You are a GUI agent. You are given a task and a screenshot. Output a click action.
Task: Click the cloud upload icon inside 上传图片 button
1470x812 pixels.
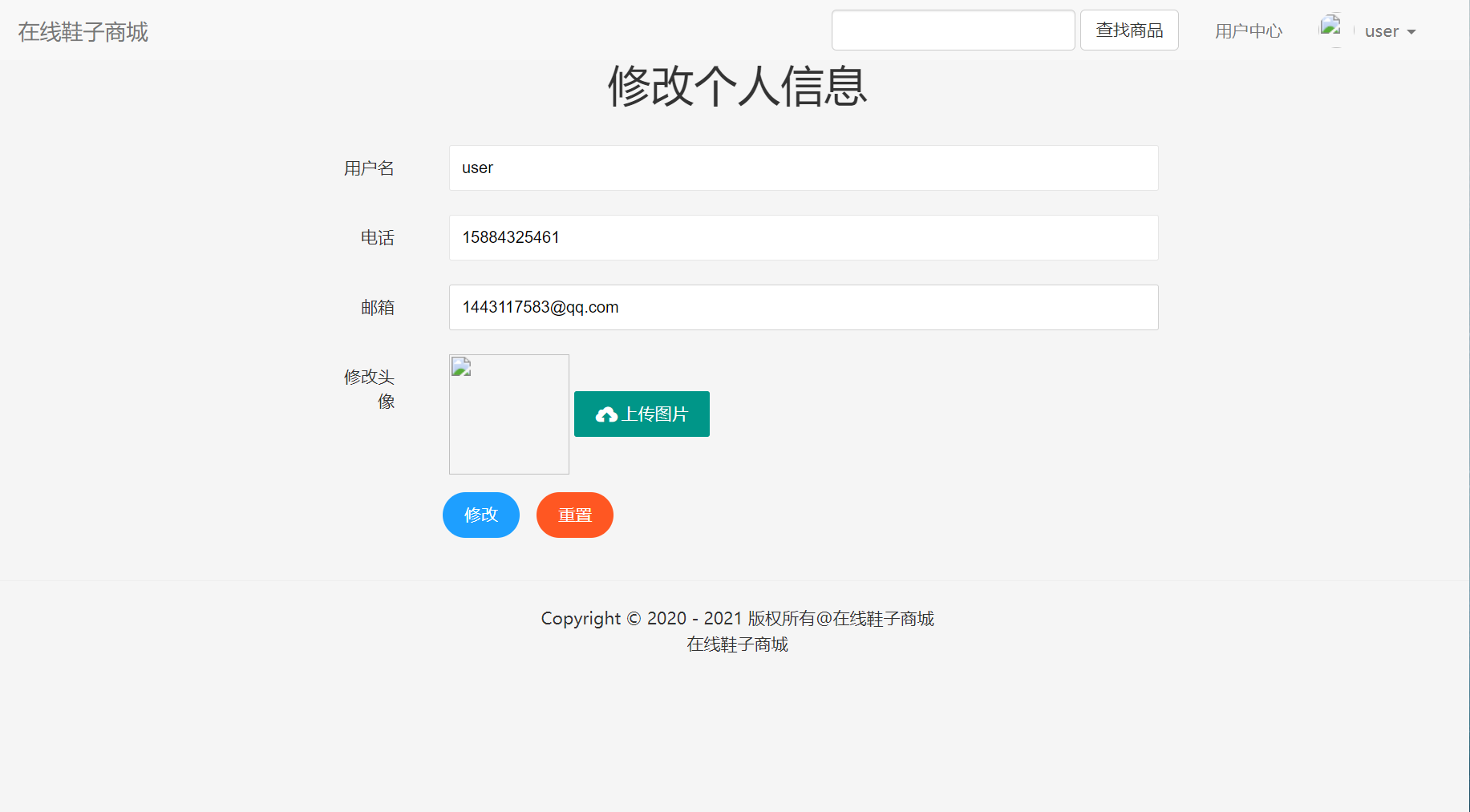coord(607,414)
